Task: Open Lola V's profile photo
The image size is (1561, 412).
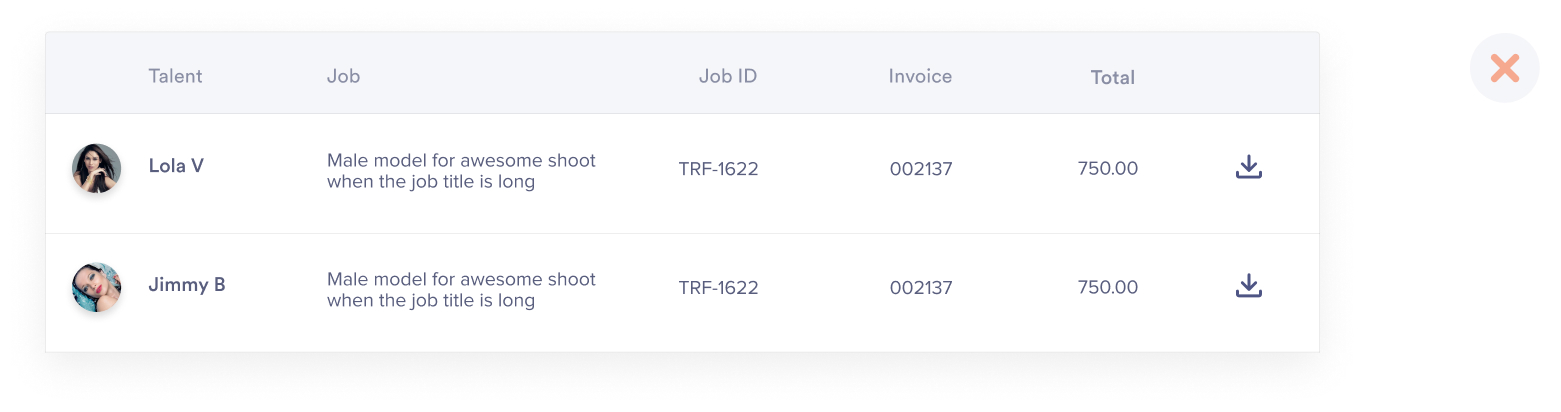Action: 97,168
